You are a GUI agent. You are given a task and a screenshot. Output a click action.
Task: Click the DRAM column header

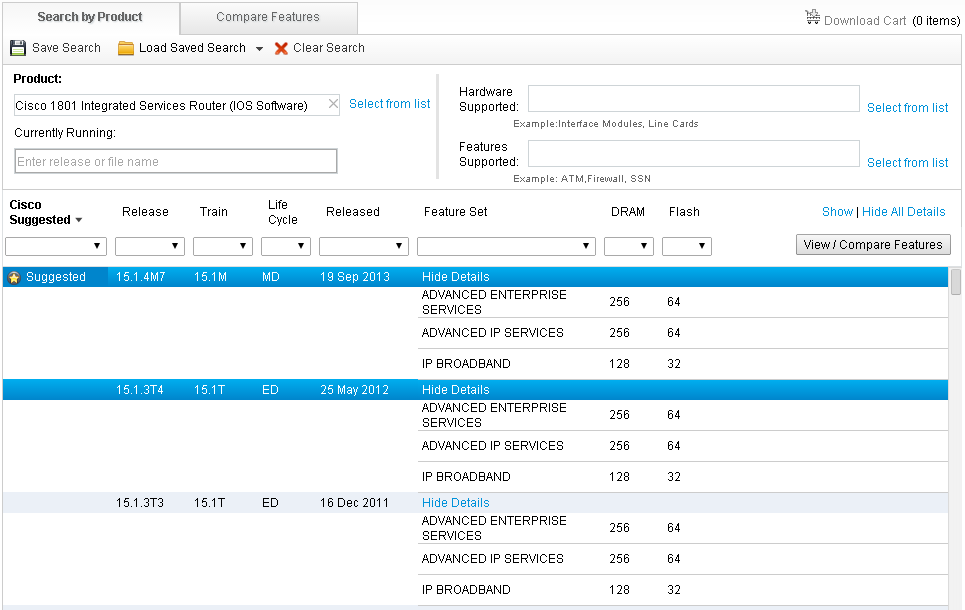click(x=628, y=212)
